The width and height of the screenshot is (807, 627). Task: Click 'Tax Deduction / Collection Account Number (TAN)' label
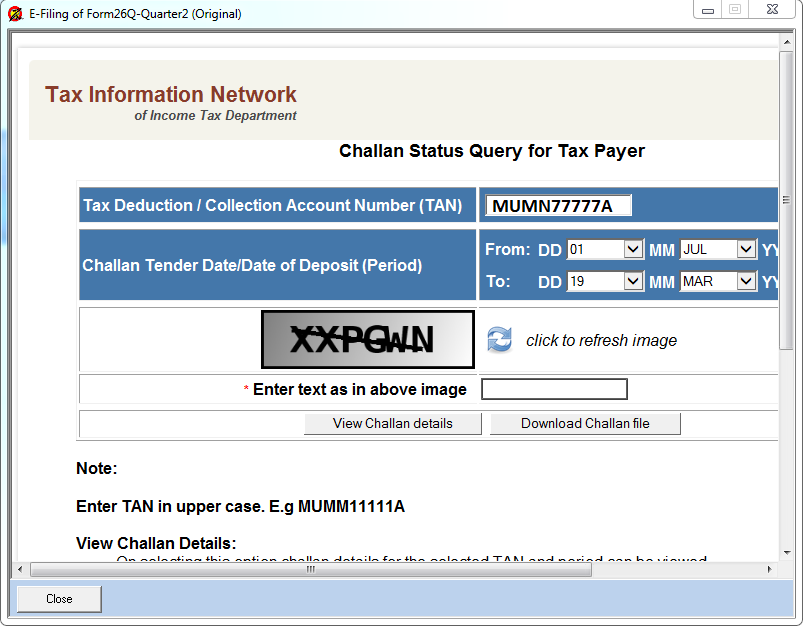(273, 205)
